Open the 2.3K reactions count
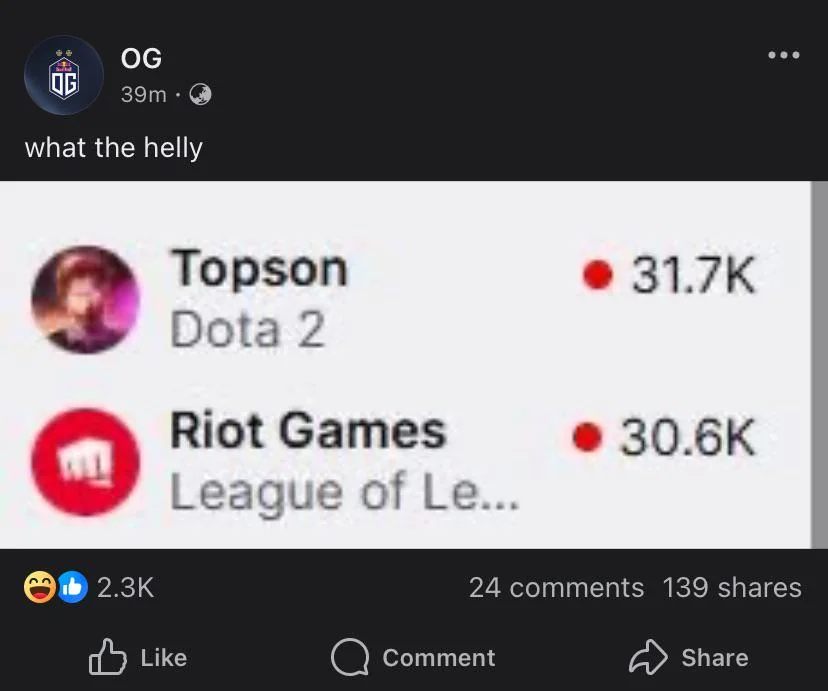Image resolution: width=828 pixels, height=691 pixels. [125, 587]
